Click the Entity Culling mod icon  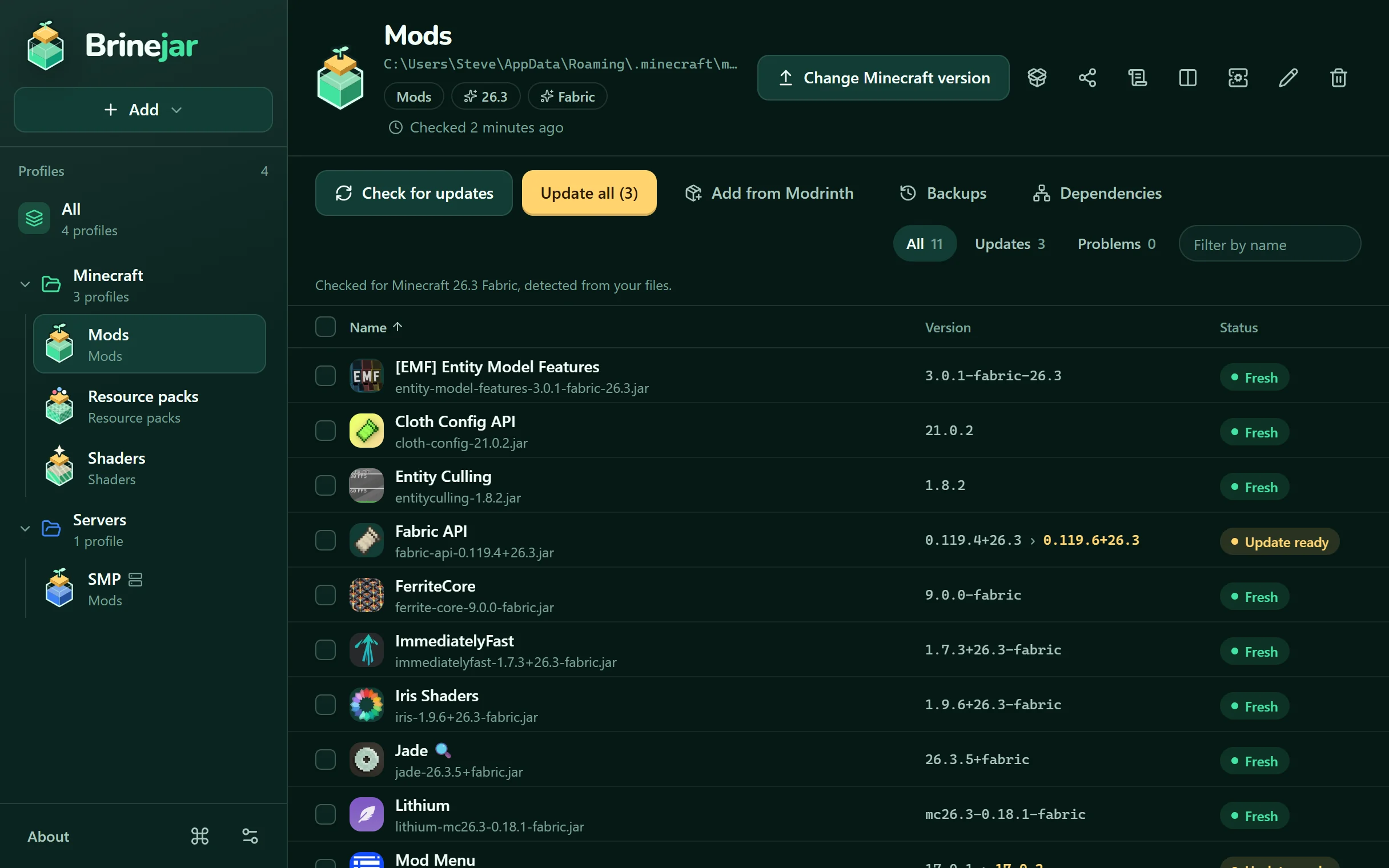coord(366,485)
